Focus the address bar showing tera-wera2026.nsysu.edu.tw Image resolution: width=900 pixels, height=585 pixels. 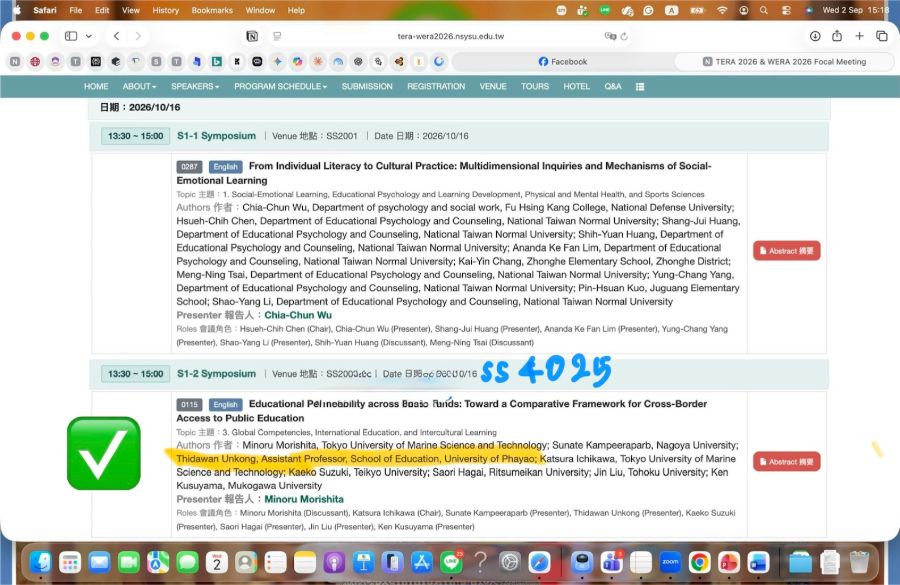451,36
